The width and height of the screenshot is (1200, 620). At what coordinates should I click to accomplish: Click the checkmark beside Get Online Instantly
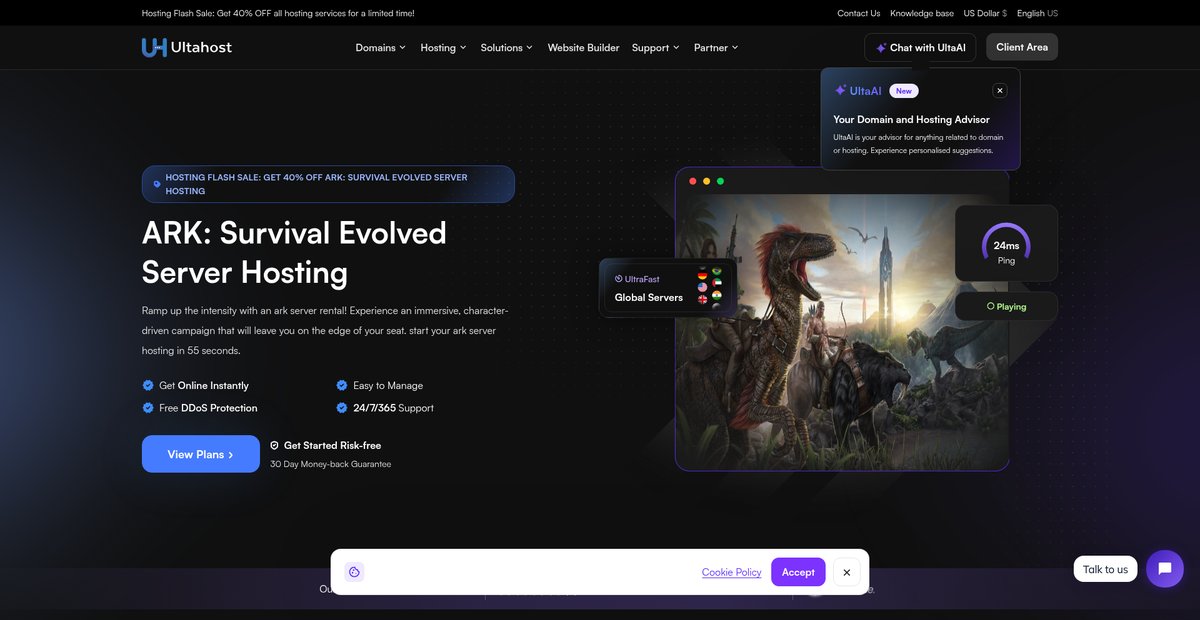pyautogui.click(x=148, y=385)
